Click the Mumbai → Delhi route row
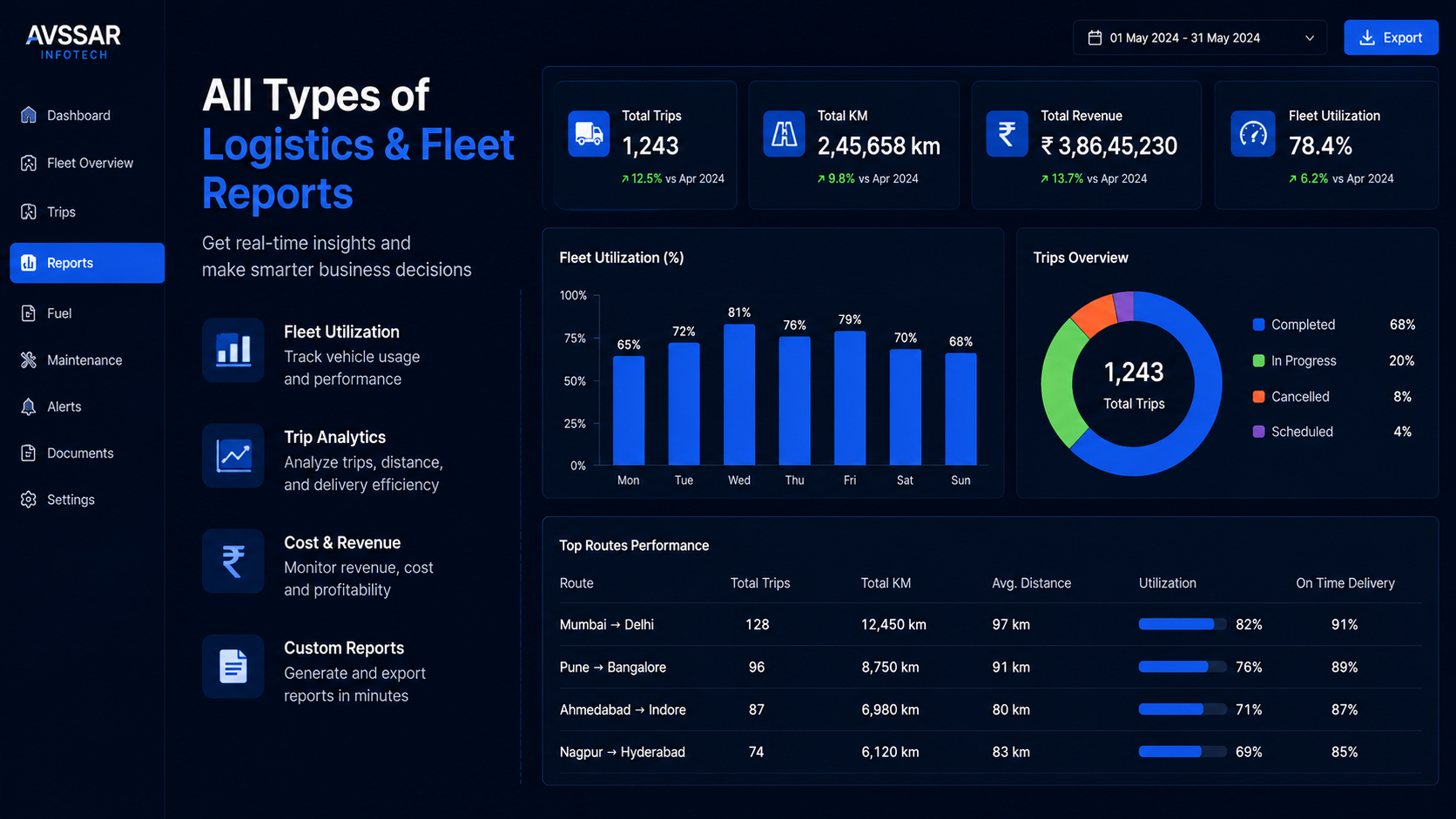Image resolution: width=1456 pixels, height=819 pixels. [x=991, y=624]
